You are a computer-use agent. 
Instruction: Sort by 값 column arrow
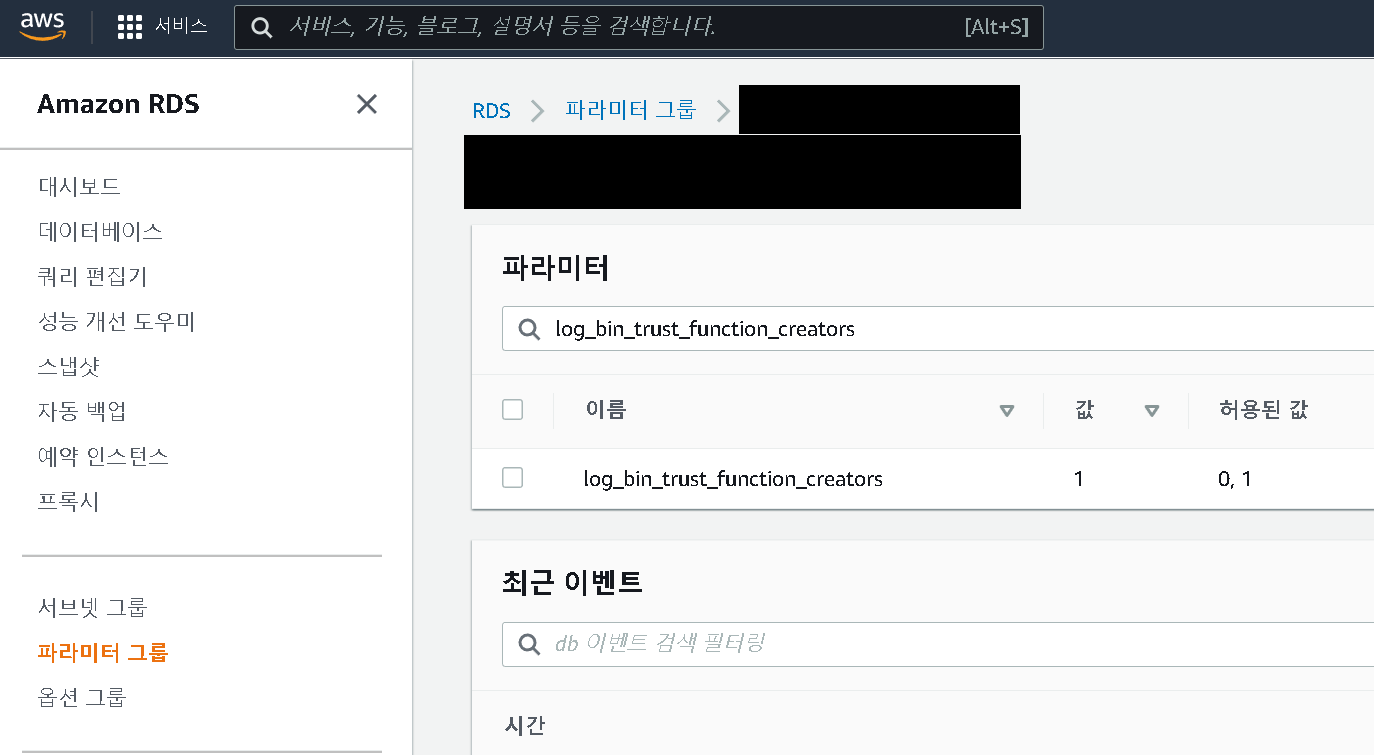click(1152, 410)
